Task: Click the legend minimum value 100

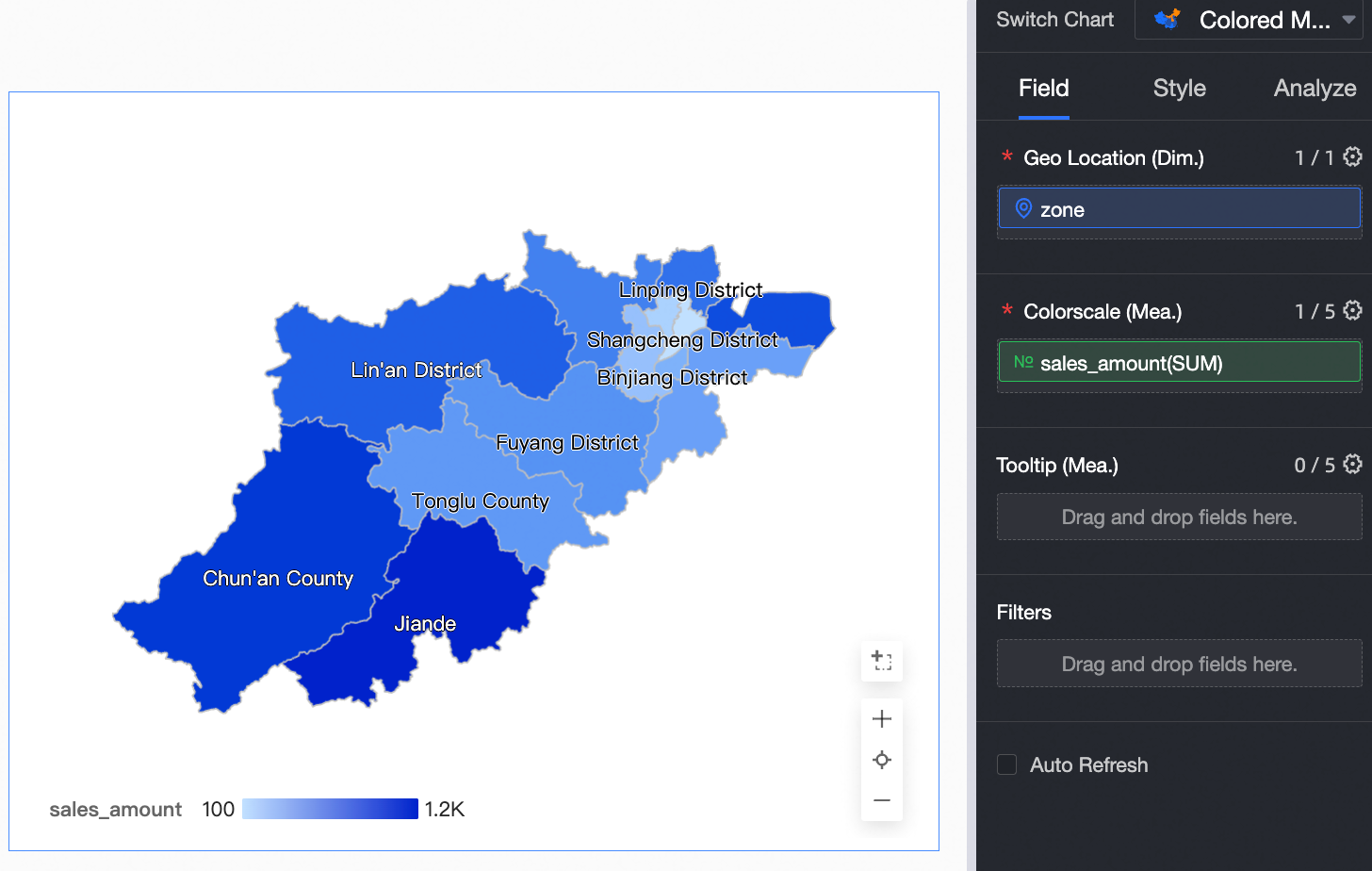Action: tap(218, 810)
